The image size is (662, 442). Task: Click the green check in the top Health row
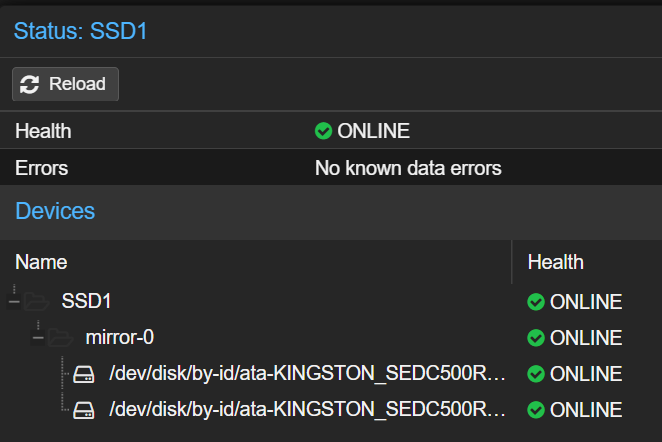pyautogui.click(x=323, y=131)
